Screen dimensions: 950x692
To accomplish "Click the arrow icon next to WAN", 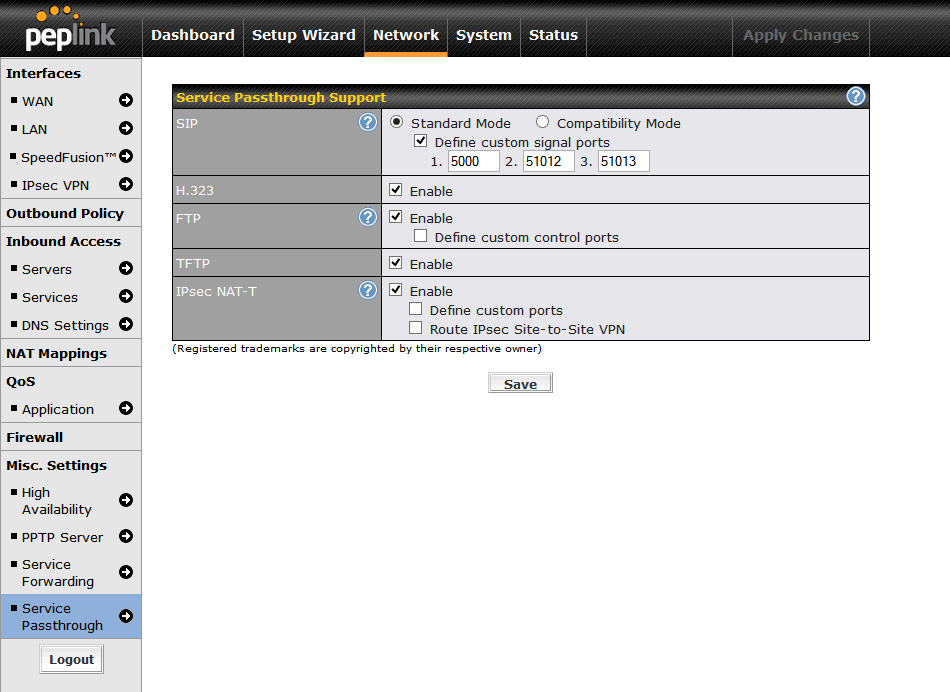I will coord(124,101).
